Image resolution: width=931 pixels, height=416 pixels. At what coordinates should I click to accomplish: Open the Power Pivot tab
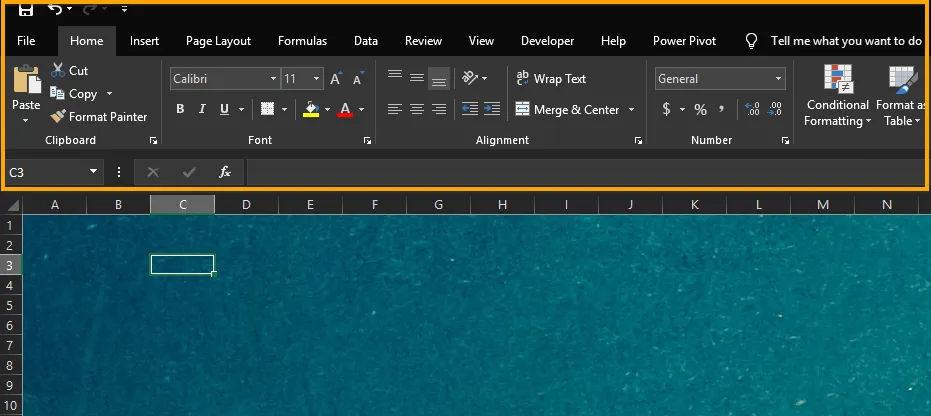click(685, 41)
